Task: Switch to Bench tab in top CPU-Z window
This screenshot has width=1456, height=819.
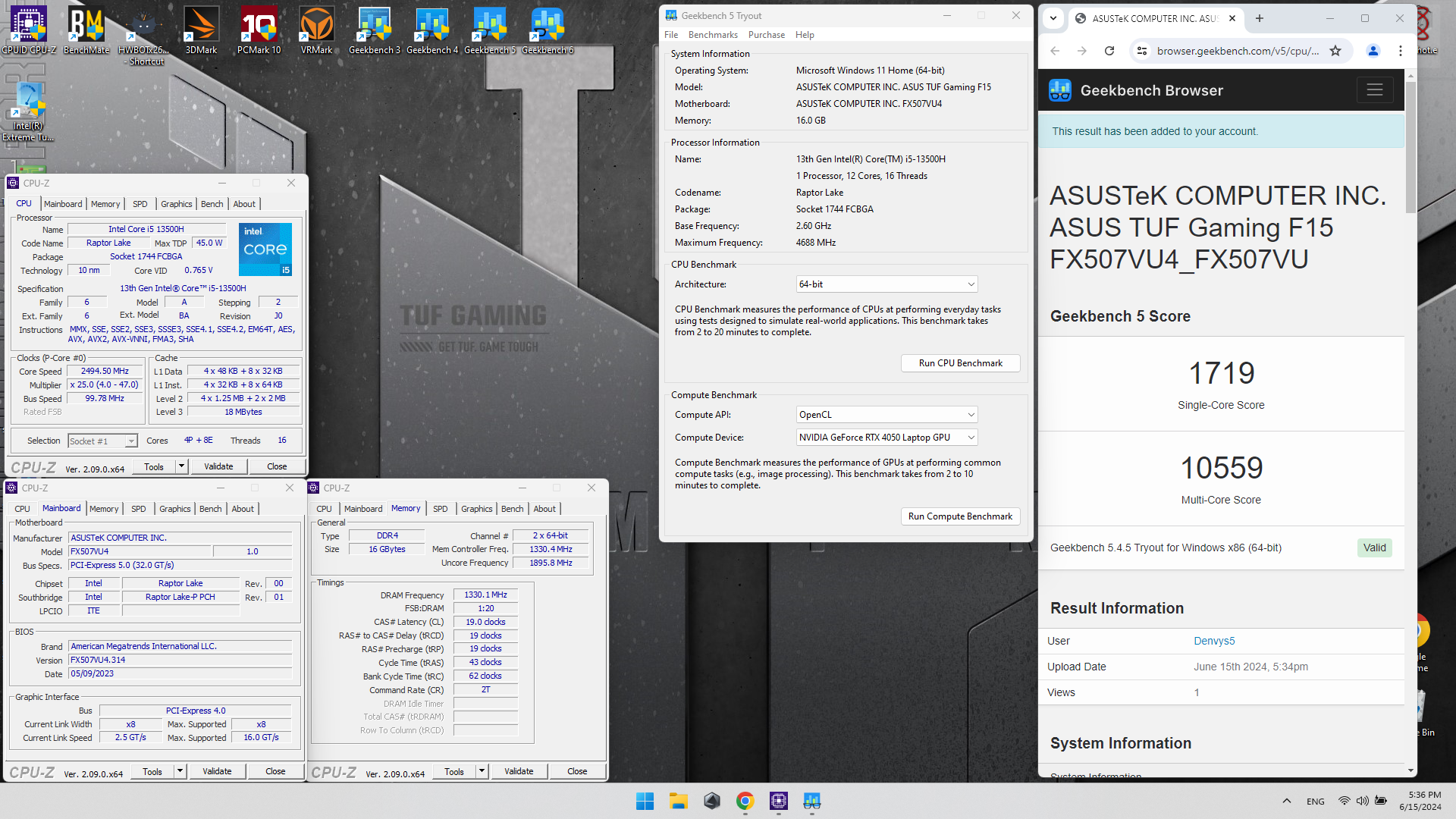Action: [212, 204]
